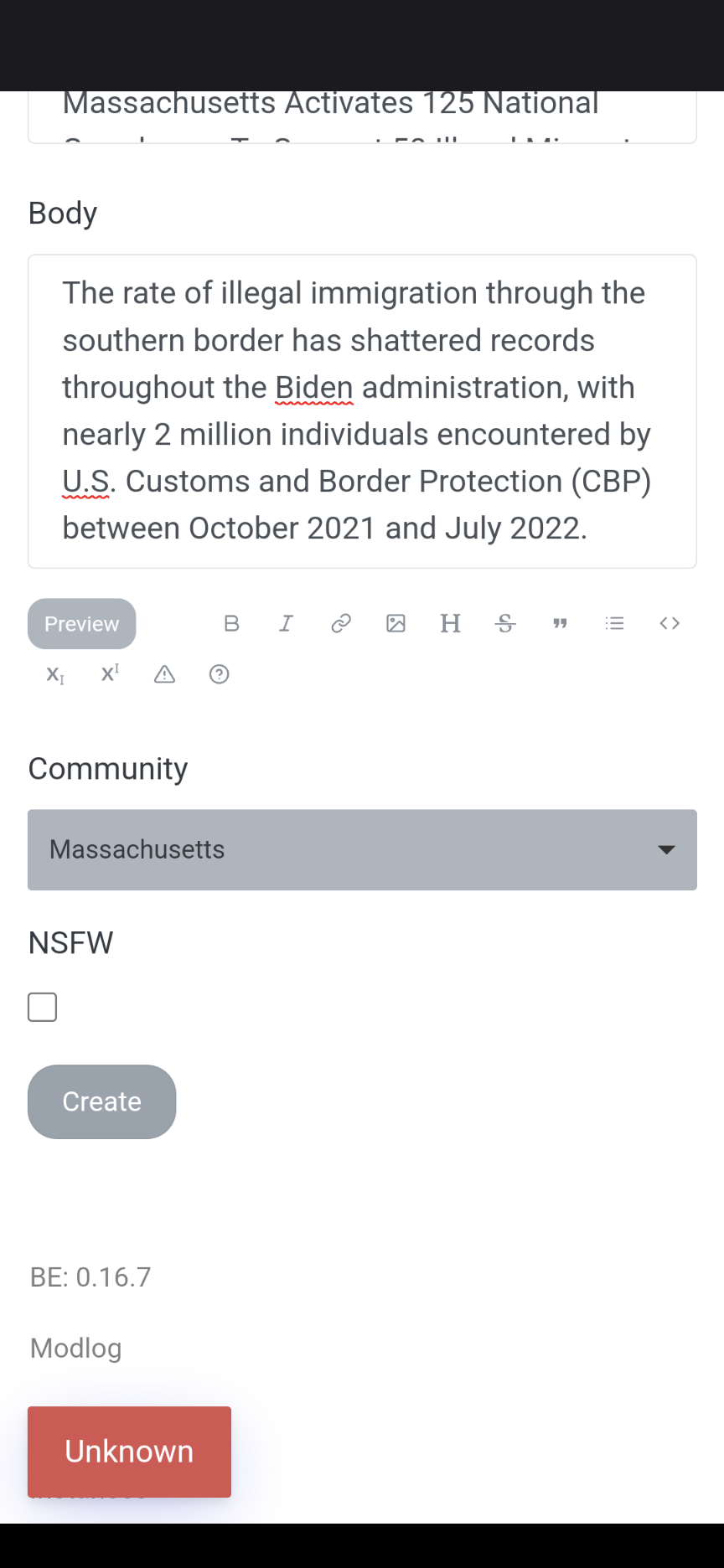724x1568 pixels.
Task: Apply strikethrough formatting
Action: 505,623
